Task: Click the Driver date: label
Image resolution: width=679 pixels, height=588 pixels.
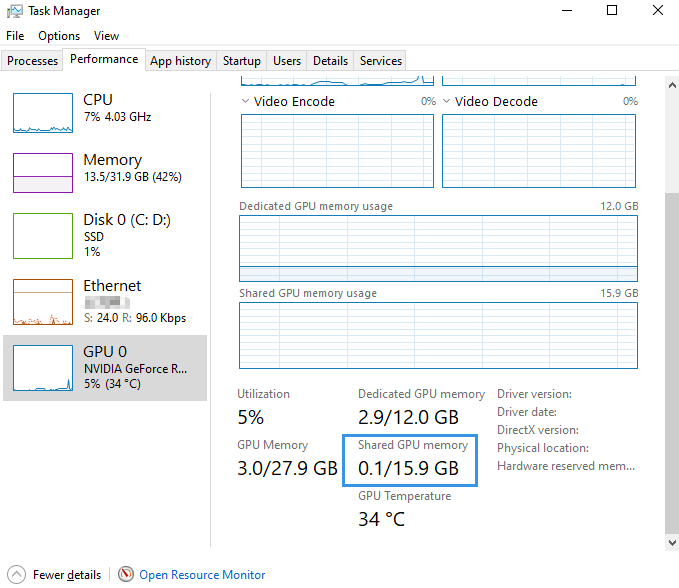Action: (x=527, y=412)
